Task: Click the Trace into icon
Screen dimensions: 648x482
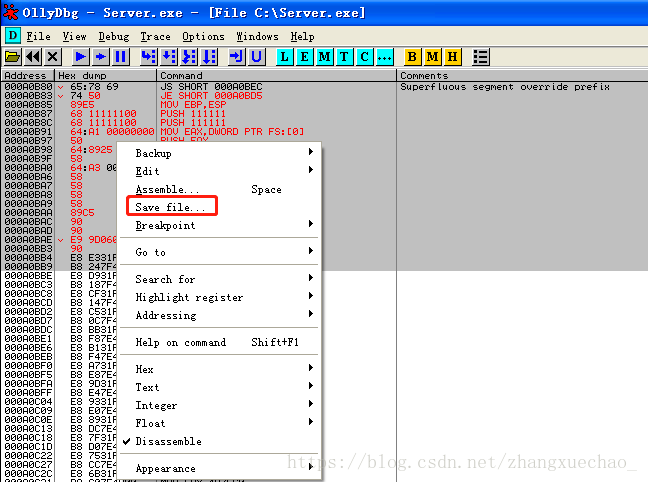Action: tap(189, 57)
